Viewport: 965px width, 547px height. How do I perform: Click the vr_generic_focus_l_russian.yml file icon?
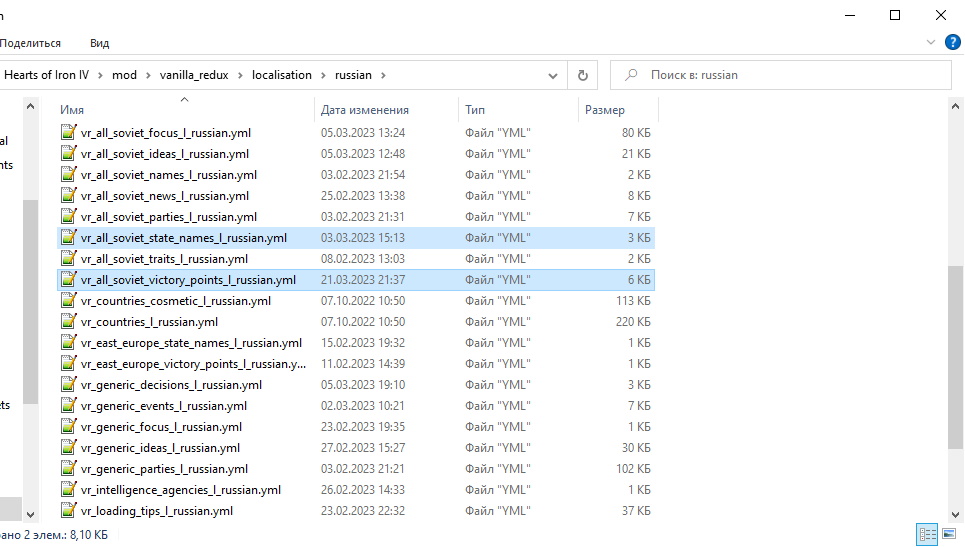69,426
